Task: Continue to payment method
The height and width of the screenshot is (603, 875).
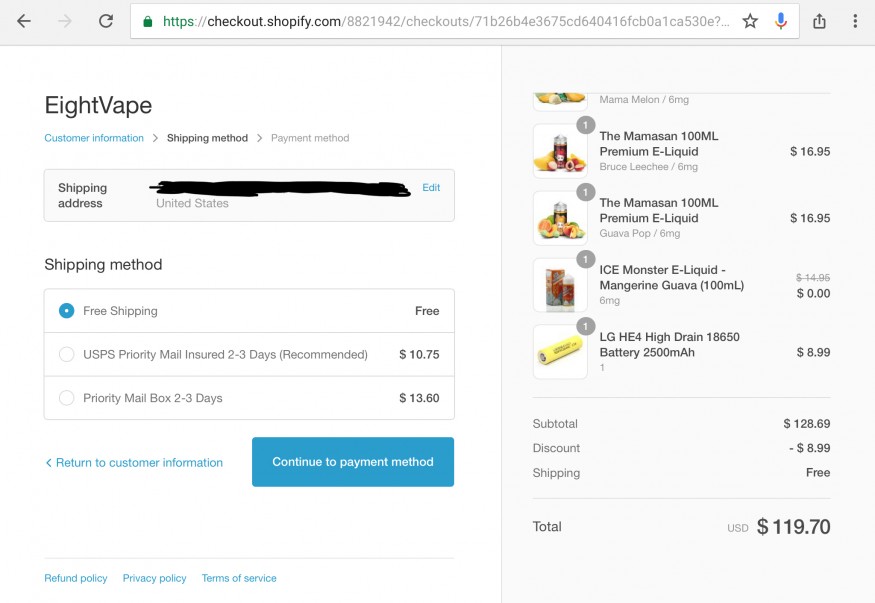Action: click(353, 462)
